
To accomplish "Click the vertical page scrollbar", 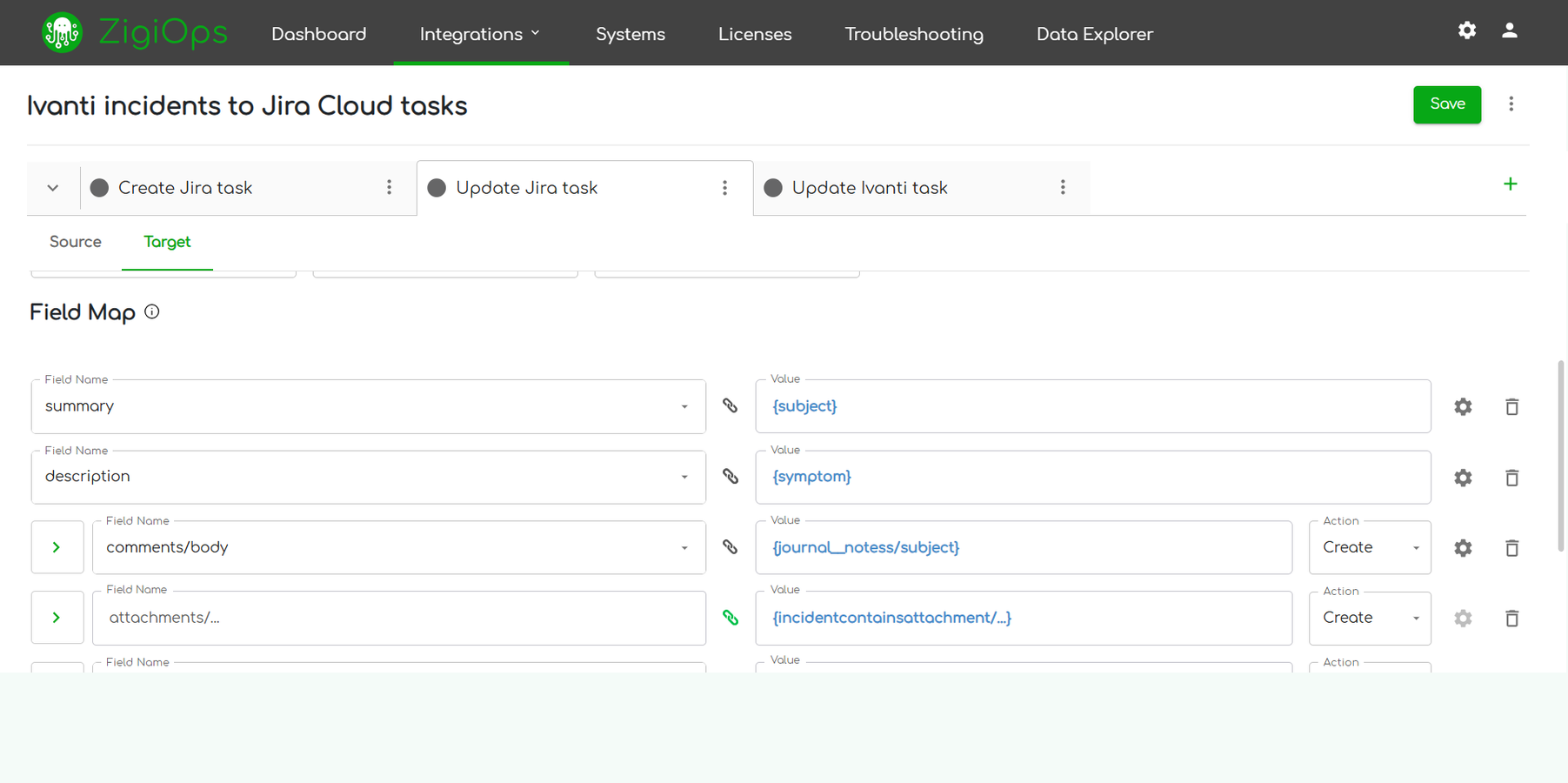I will click(x=1561, y=456).
